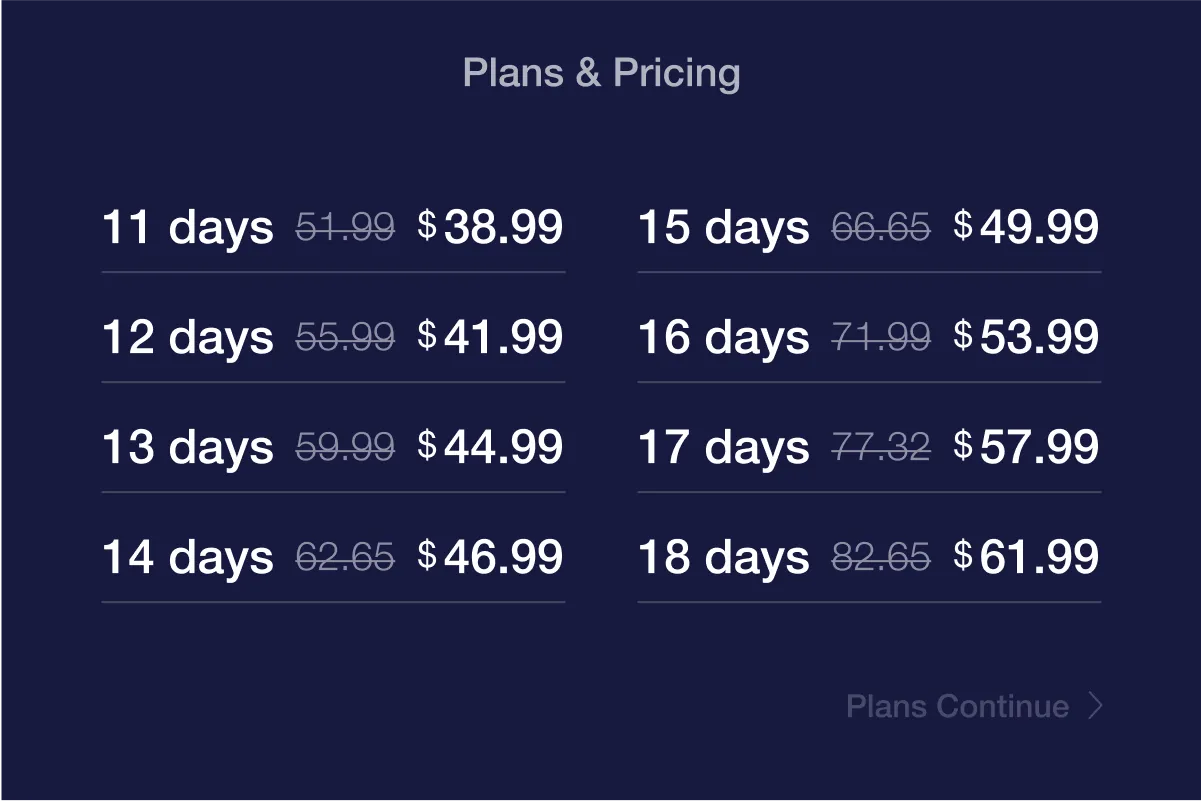The width and height of the screenshot is (1201, 801).
Task: Click the $49.99 price
Action: click(1026, 227)
